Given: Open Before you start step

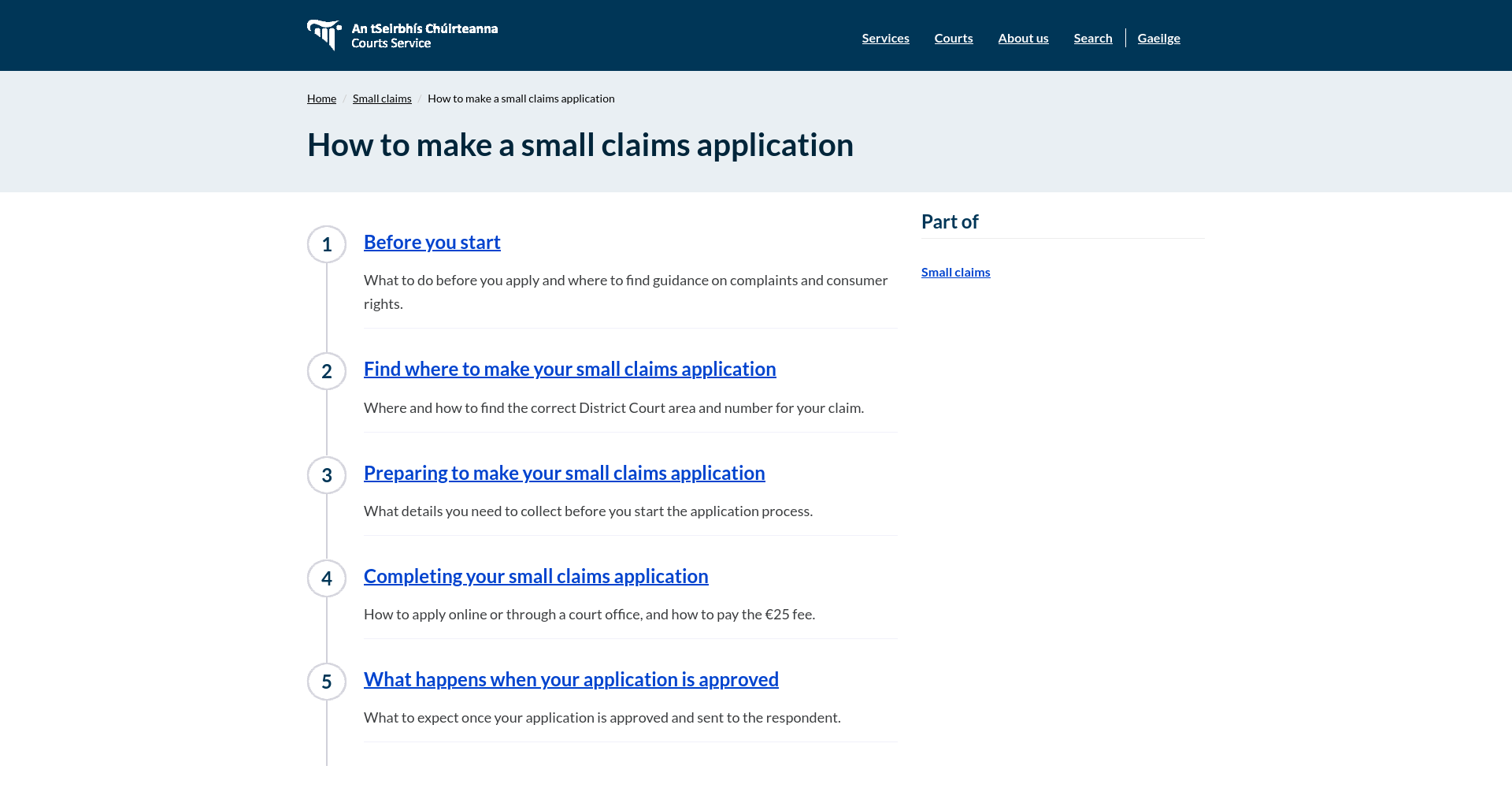Looking at the screenshot, I should [432, 242].
